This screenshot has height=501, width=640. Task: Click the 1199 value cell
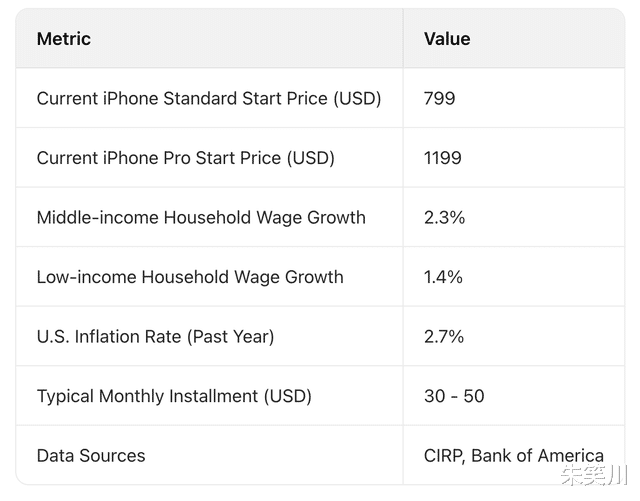443,158
